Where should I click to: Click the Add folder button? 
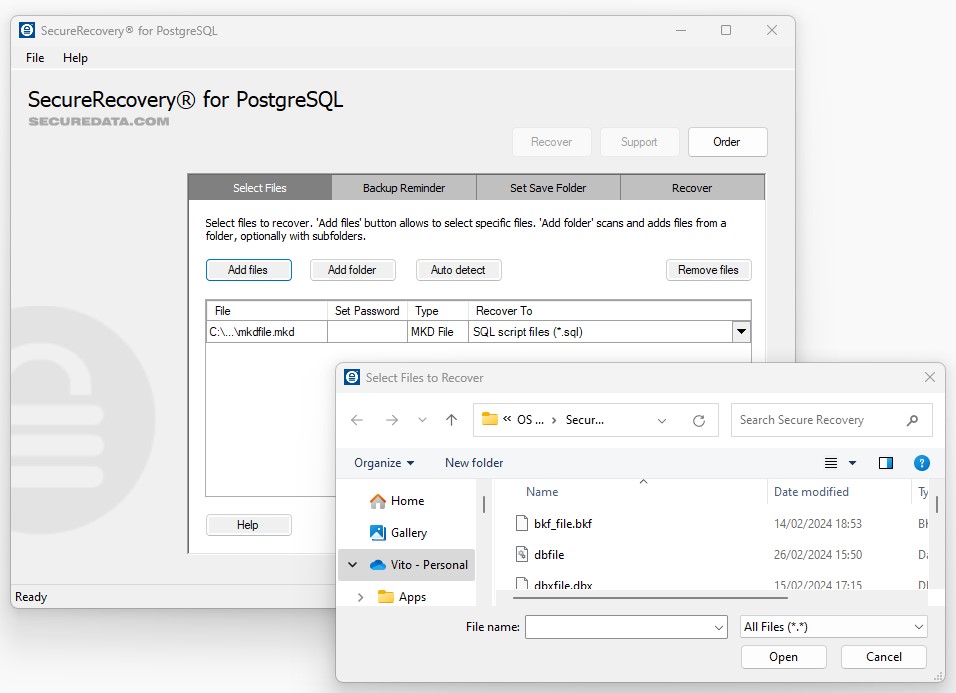[x=352, y=270]
